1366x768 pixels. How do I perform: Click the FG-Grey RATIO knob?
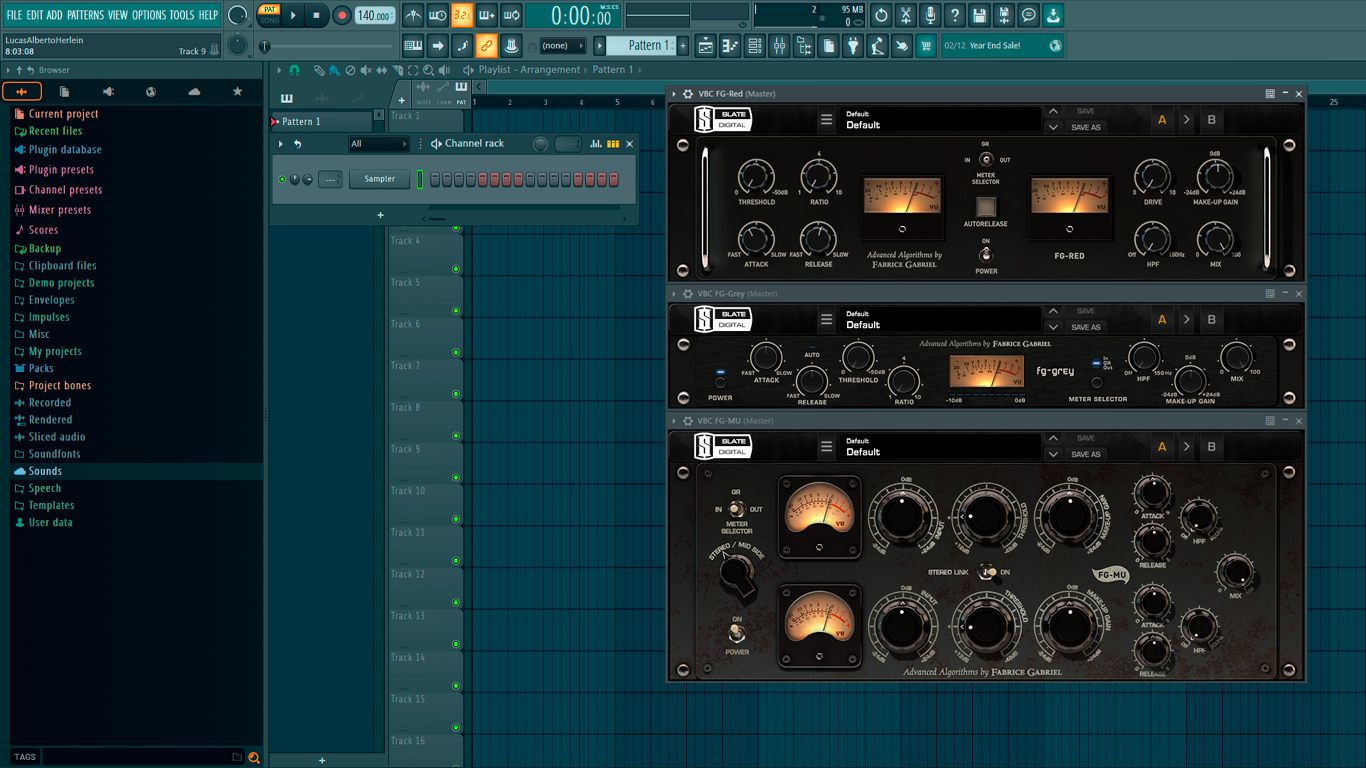[x=903, y=381]
